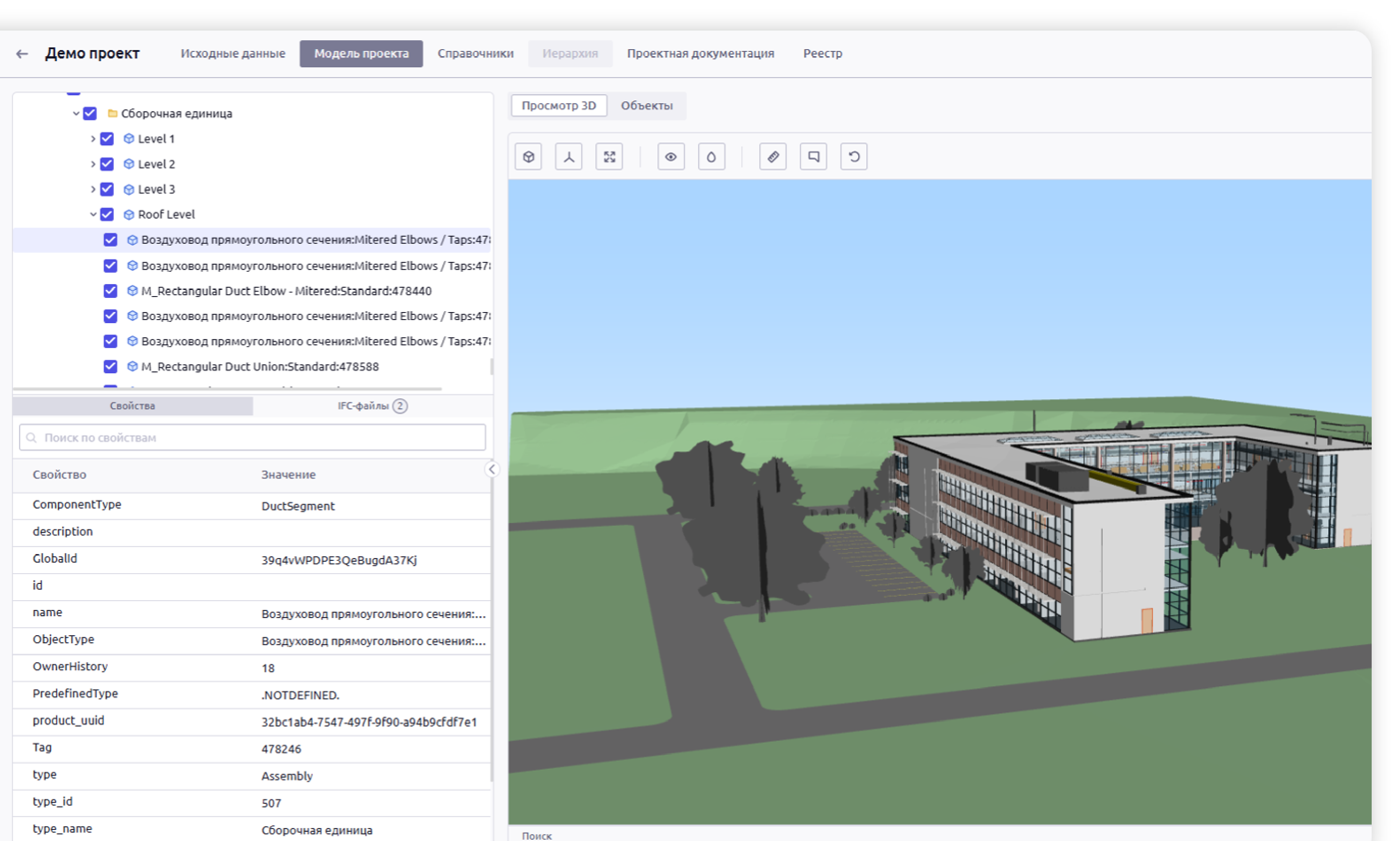Viewport: 1400px width, 841px height.
Task: Click the element icon of M_Rectangular Duct Union
Action: click(132, 366)
